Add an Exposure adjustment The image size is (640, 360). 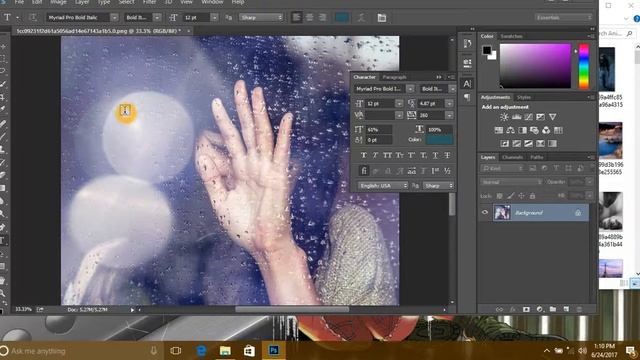(540, 117)
